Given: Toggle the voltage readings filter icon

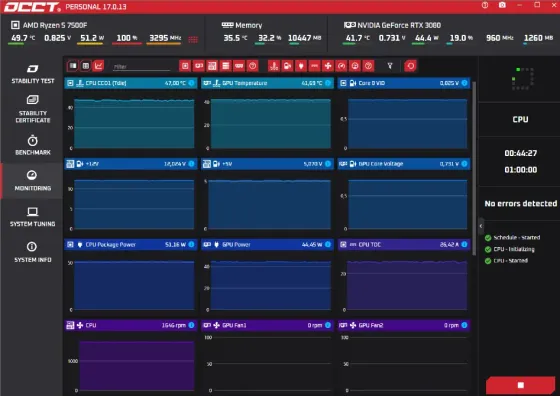Looking at the screenshot, I should pyautogui.click(x=288, y=66).
